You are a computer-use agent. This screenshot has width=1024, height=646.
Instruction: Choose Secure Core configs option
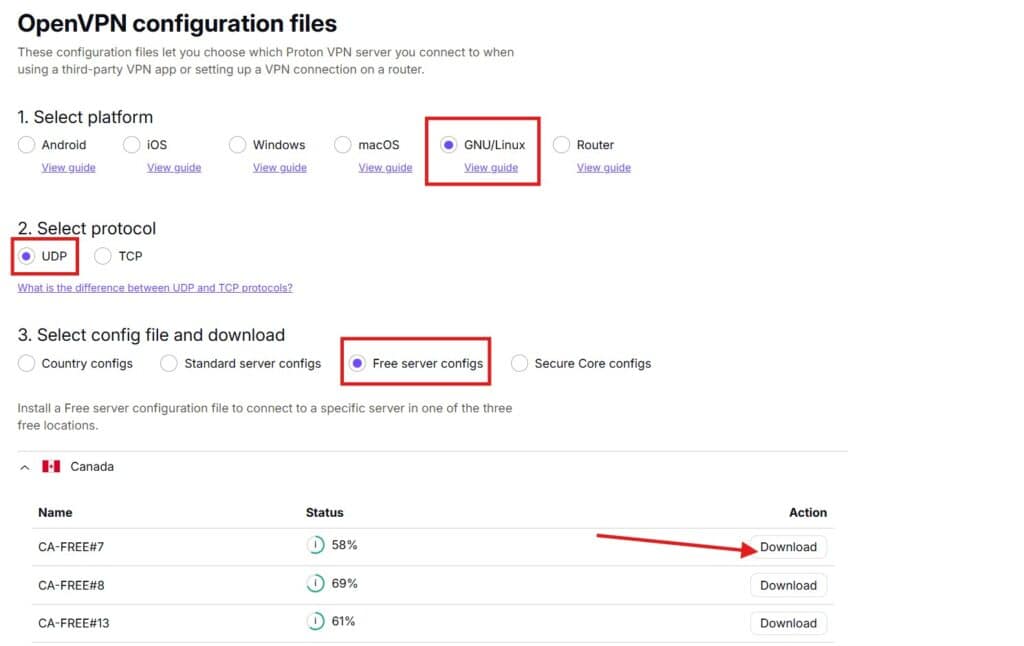[x=520, y=363]
